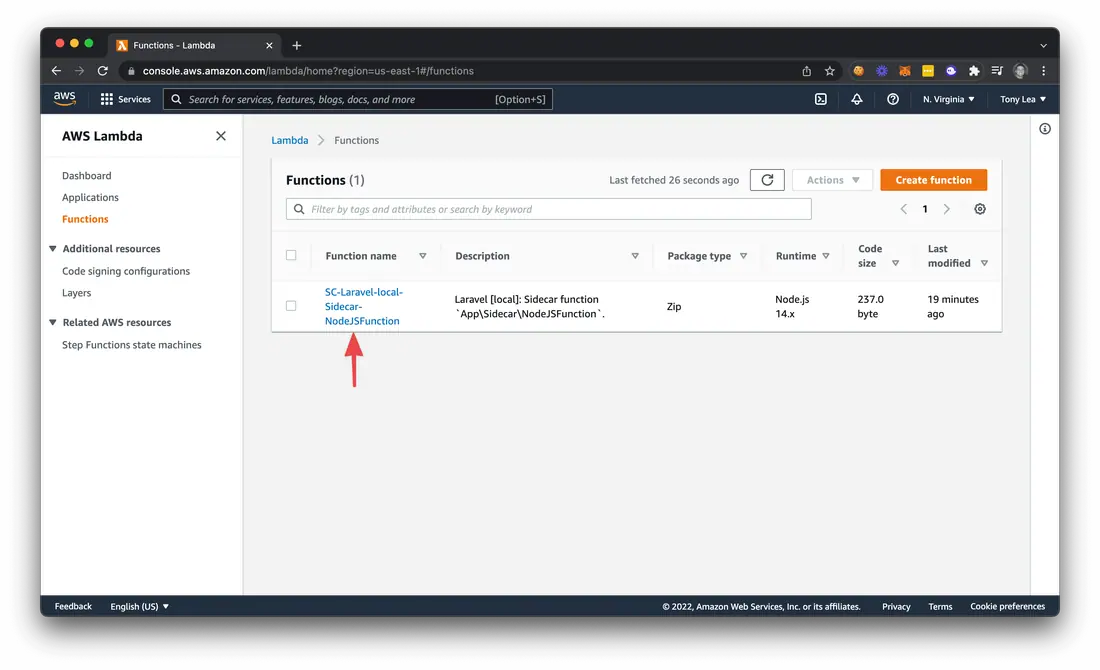Go to next page of functions

pos(946,209)
